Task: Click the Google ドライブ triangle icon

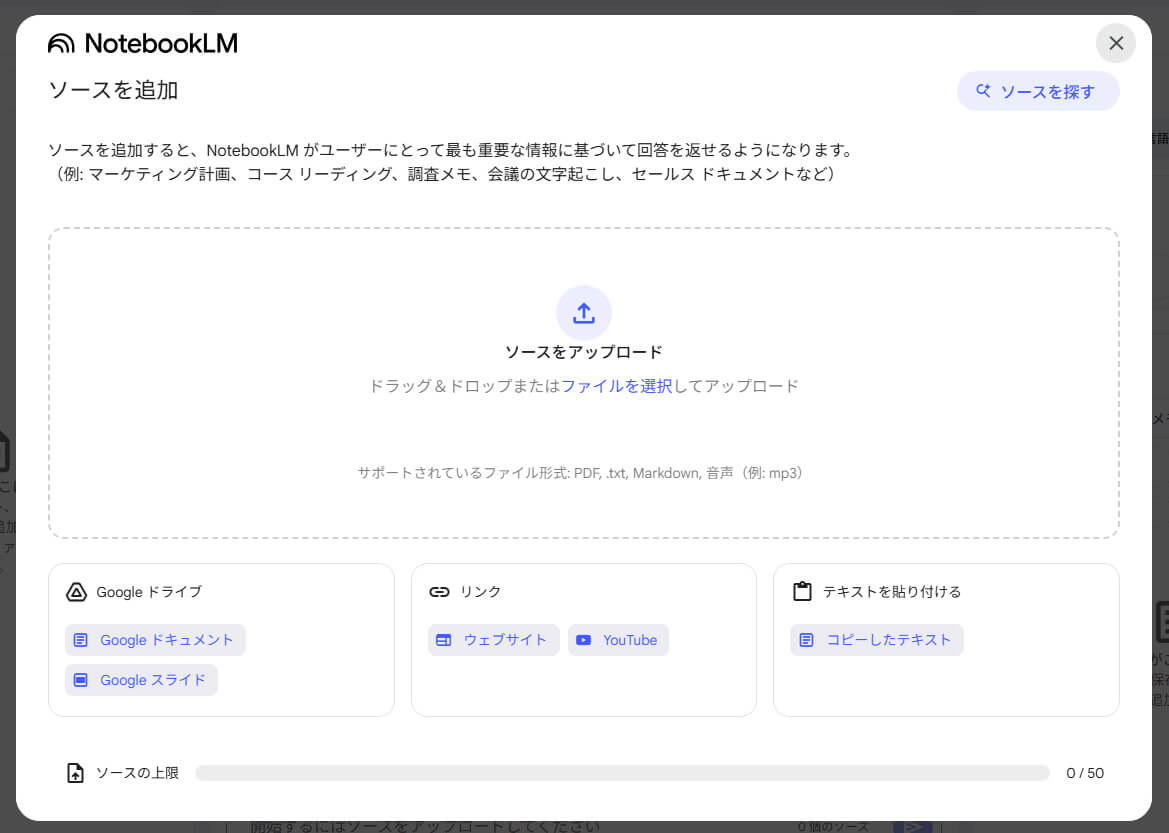Action: tap(76, 592)
